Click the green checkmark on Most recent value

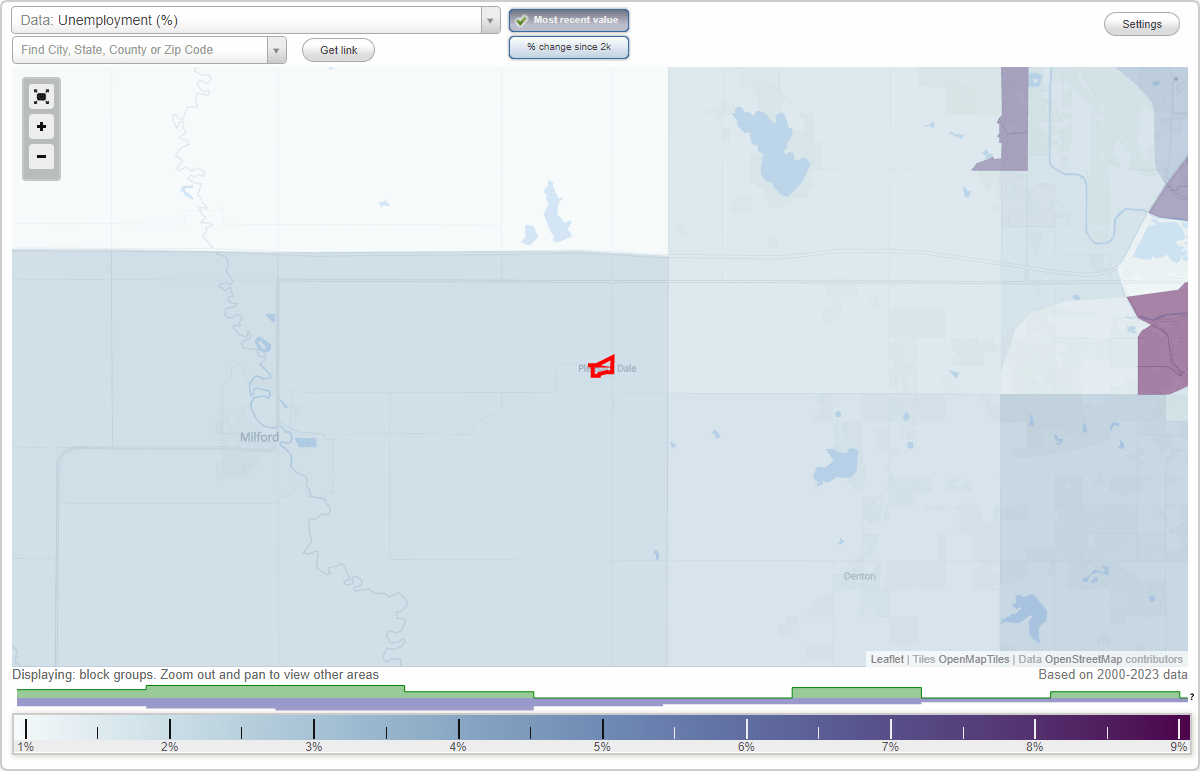click(x=521, y=20)
